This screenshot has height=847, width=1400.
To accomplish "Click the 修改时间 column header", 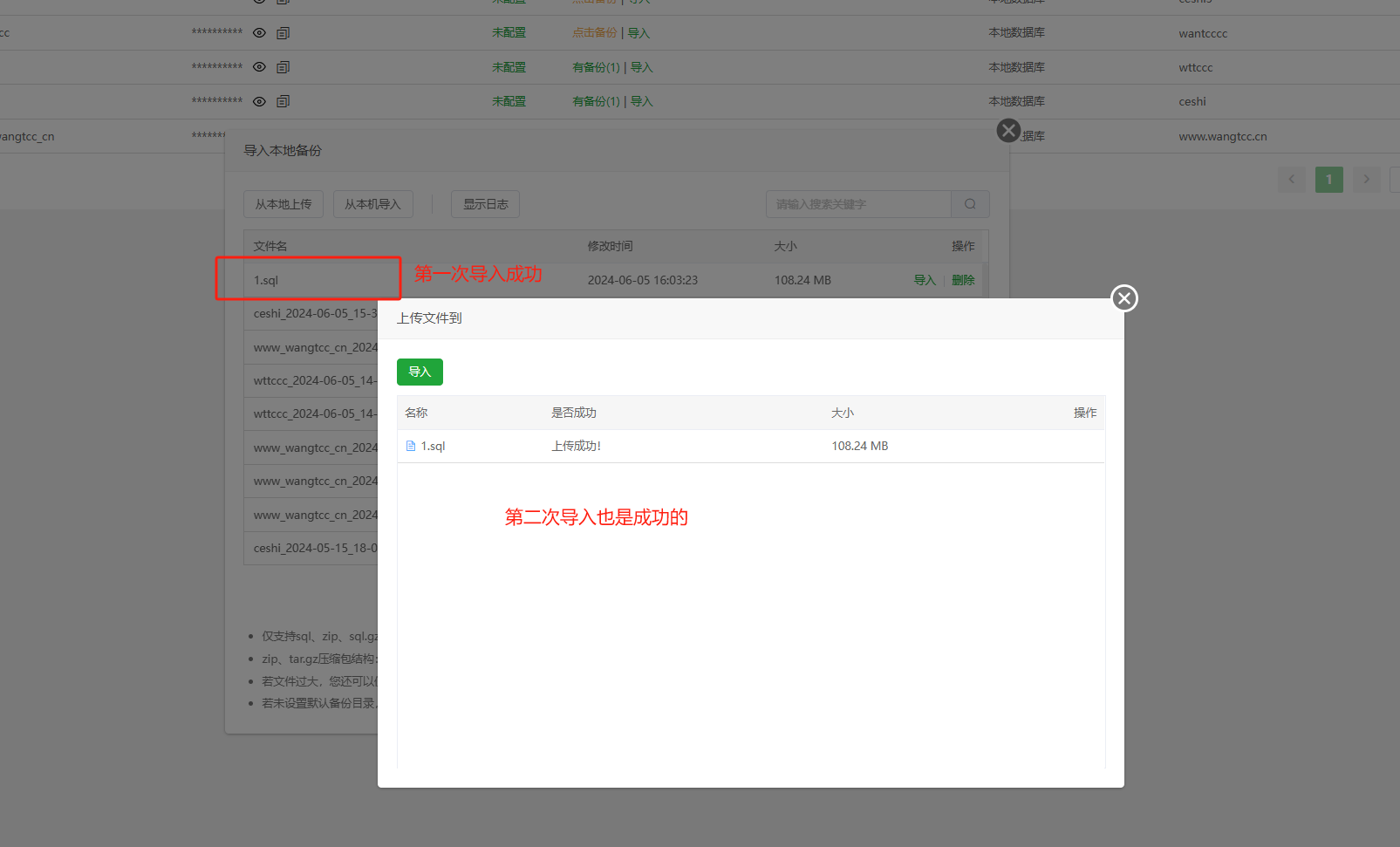I will pyautogui.click(x=611, y=246).
